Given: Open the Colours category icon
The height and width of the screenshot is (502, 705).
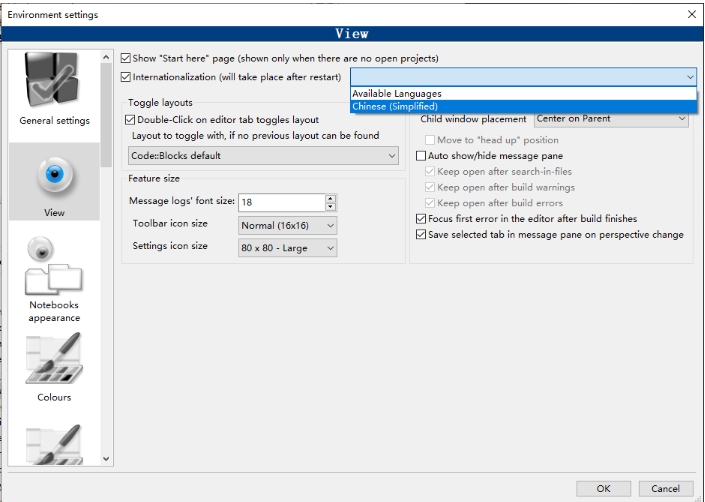Looking at the screenshot, I should click(x=54, y=358).
